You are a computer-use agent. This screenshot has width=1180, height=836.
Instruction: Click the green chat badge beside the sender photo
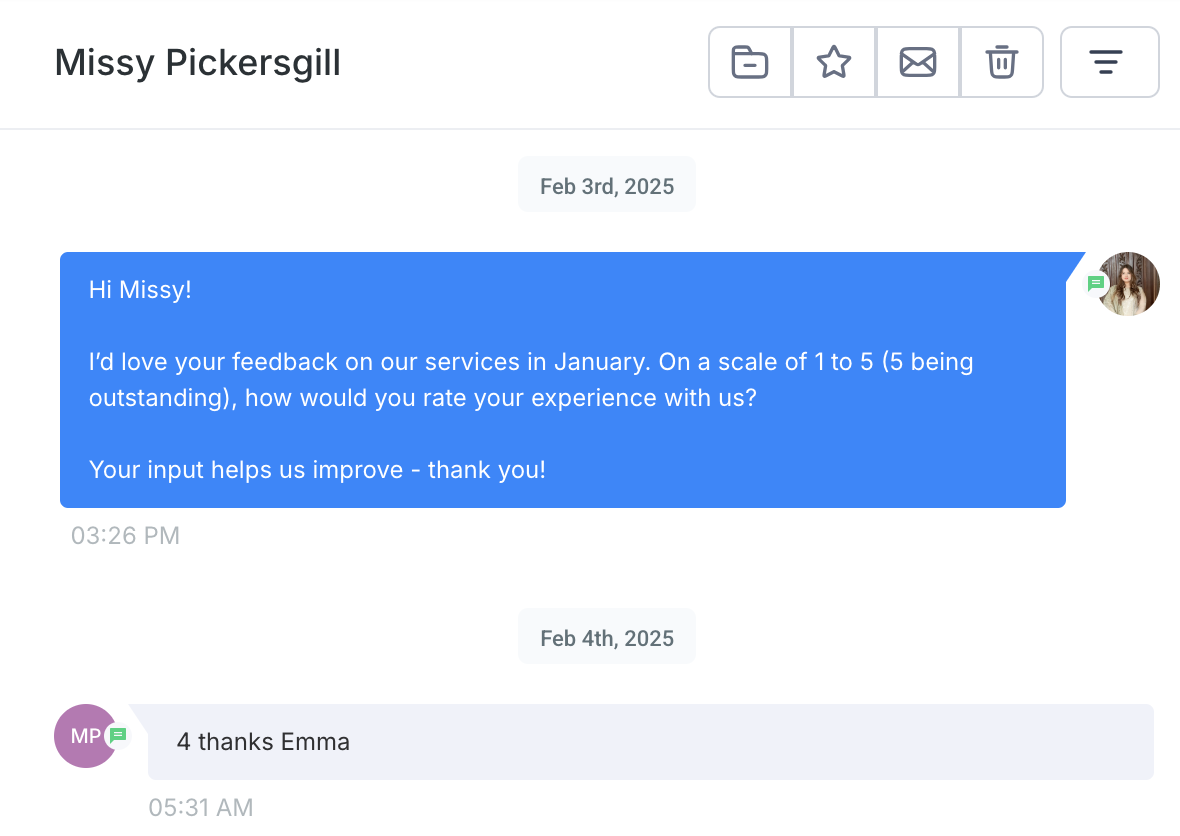(1096, 284)
